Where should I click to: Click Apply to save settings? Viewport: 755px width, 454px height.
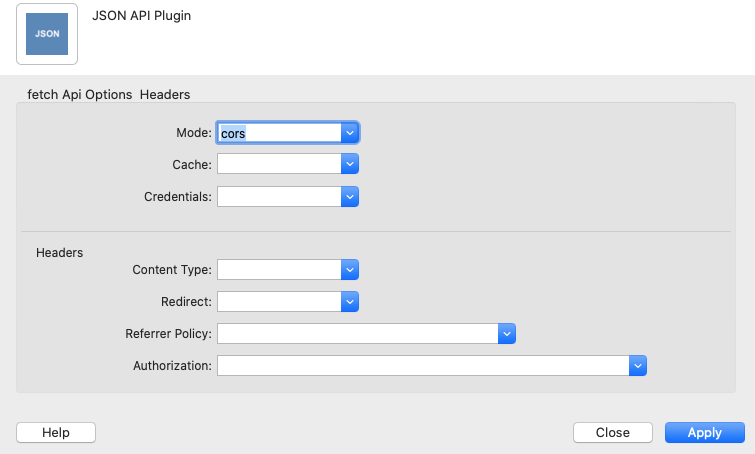tap(704, 432)
